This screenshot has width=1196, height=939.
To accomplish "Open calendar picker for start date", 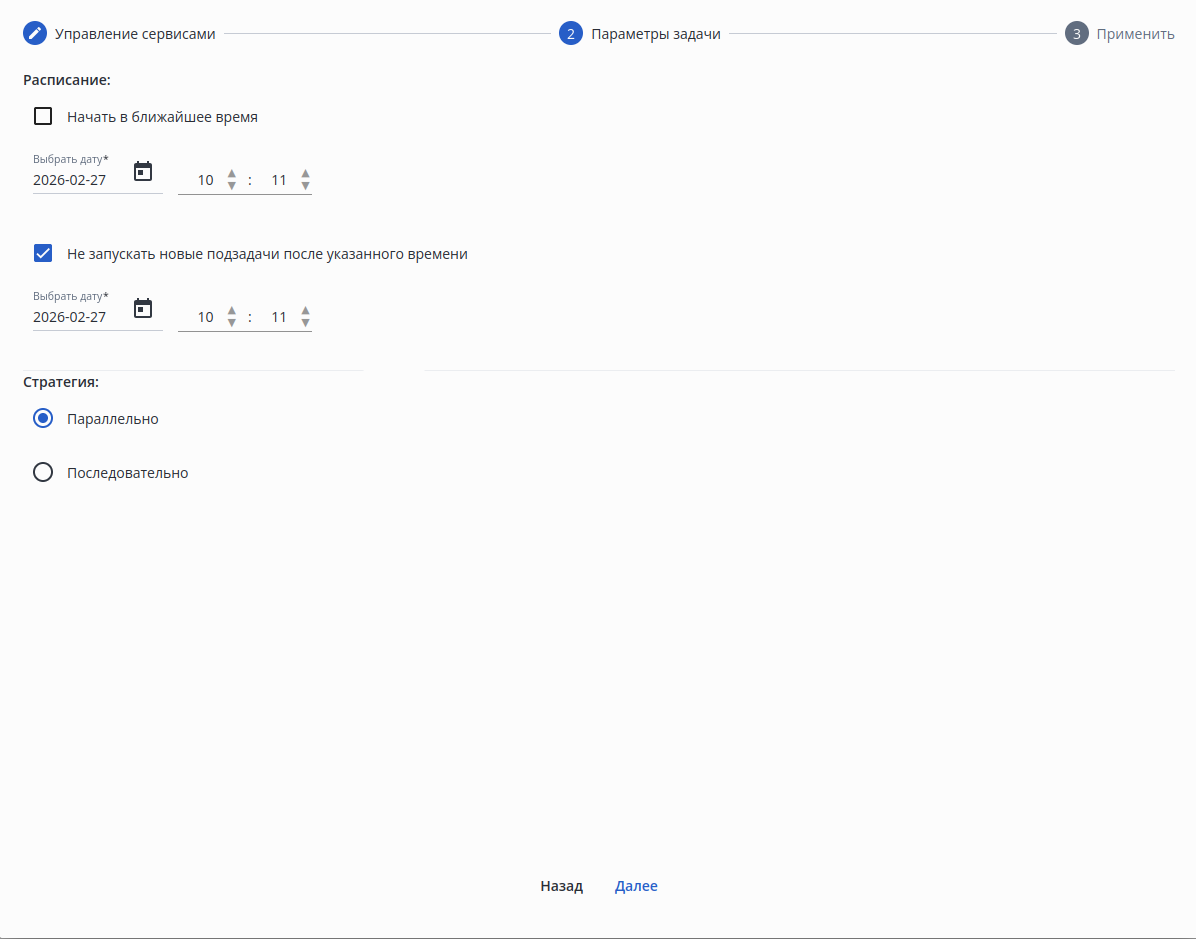I will (143, 172).
